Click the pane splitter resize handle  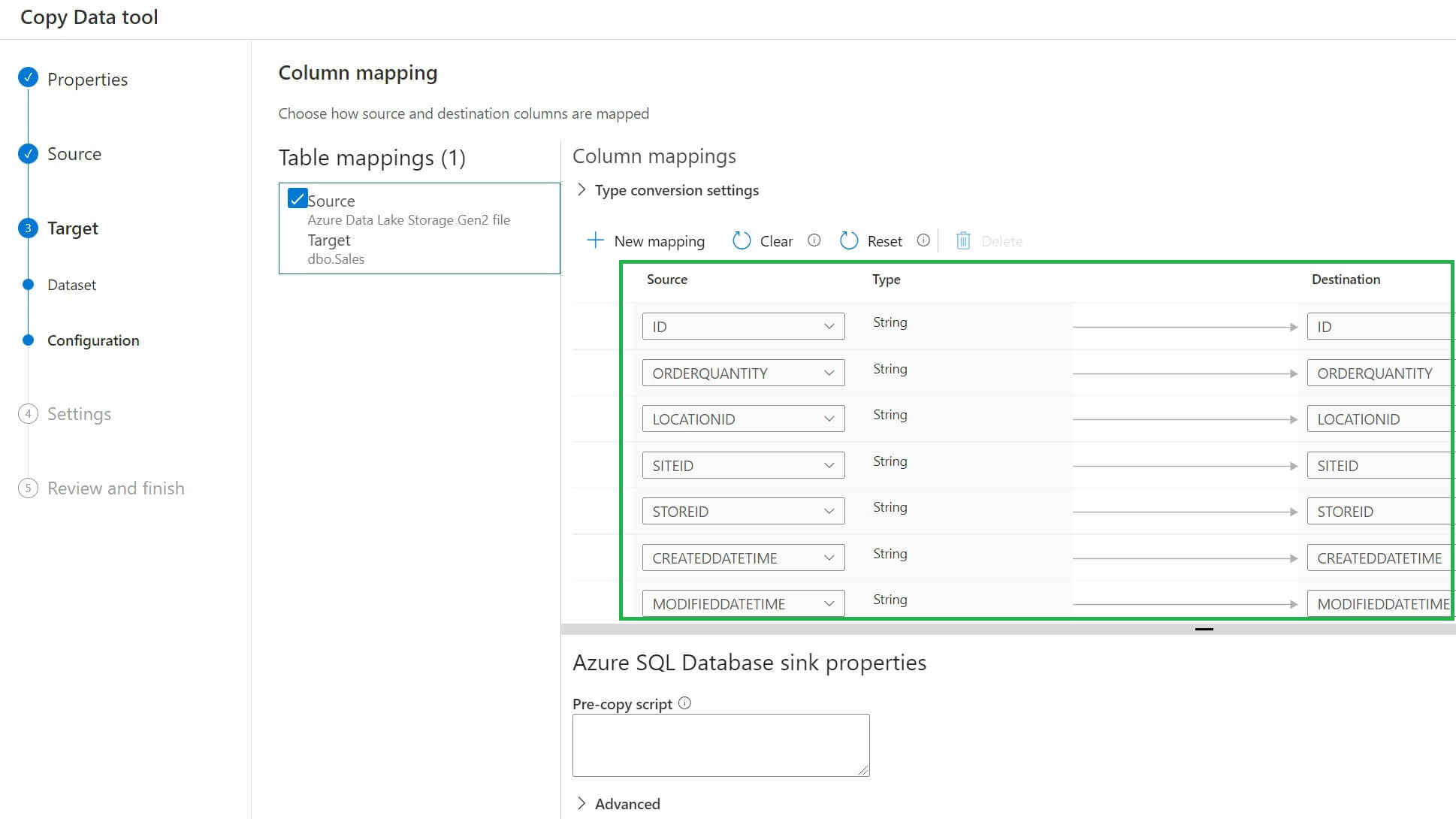tap(1204, 629)
